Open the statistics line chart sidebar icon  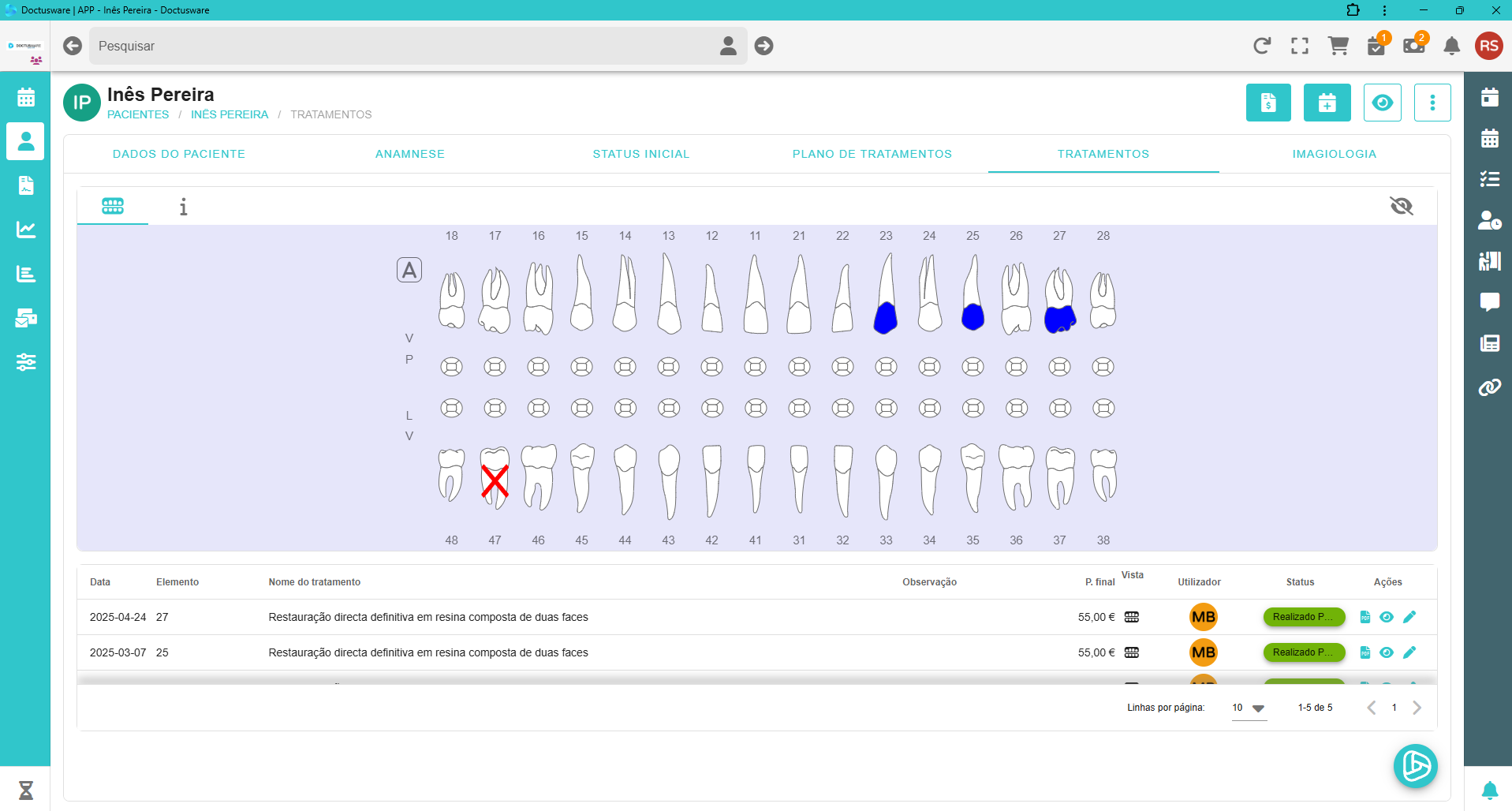(x=26, y=230)
